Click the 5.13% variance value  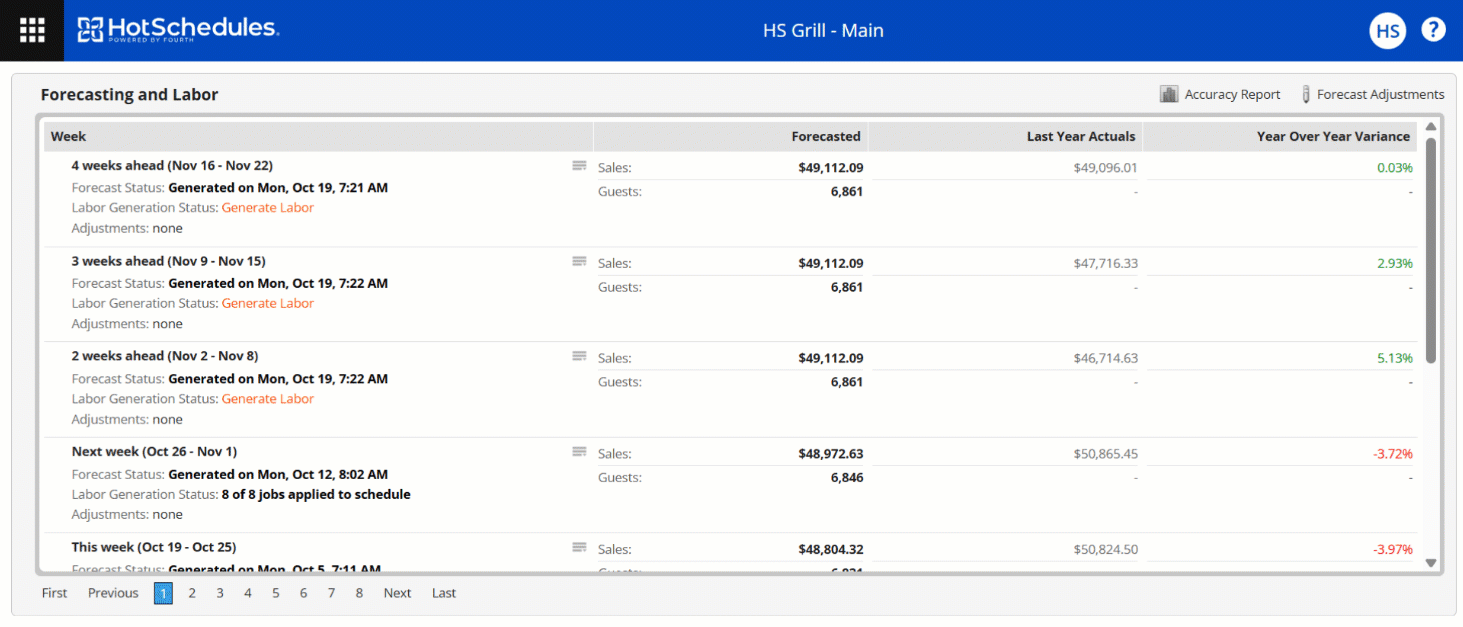(1394, 358)
